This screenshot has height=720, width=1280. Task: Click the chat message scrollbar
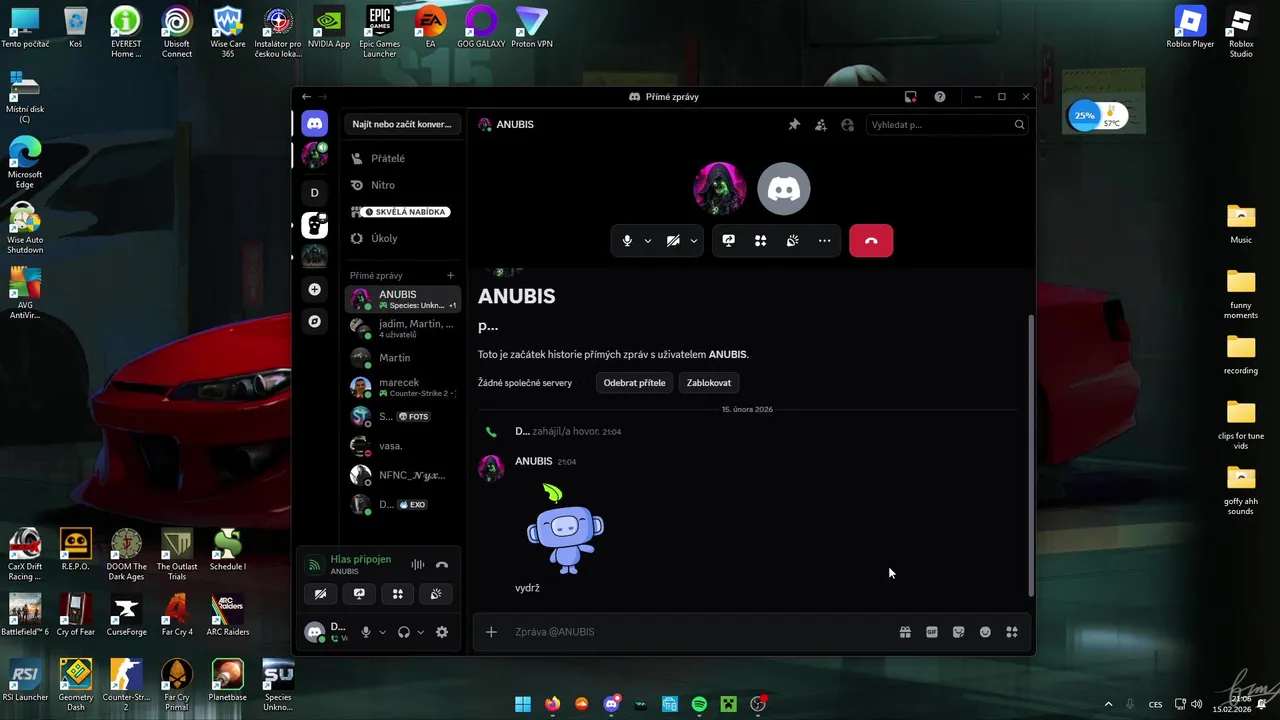pos(1030,455)
